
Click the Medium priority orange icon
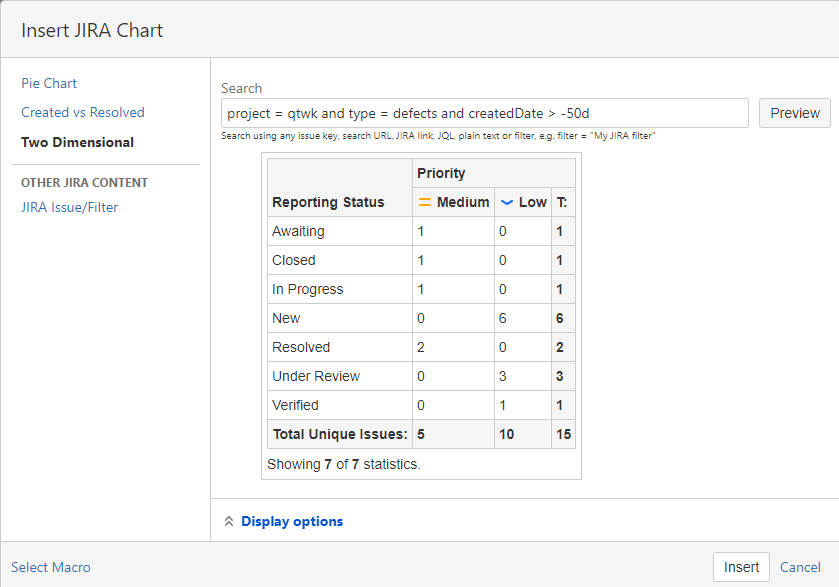pyautogui.click(x=424, y=202)
